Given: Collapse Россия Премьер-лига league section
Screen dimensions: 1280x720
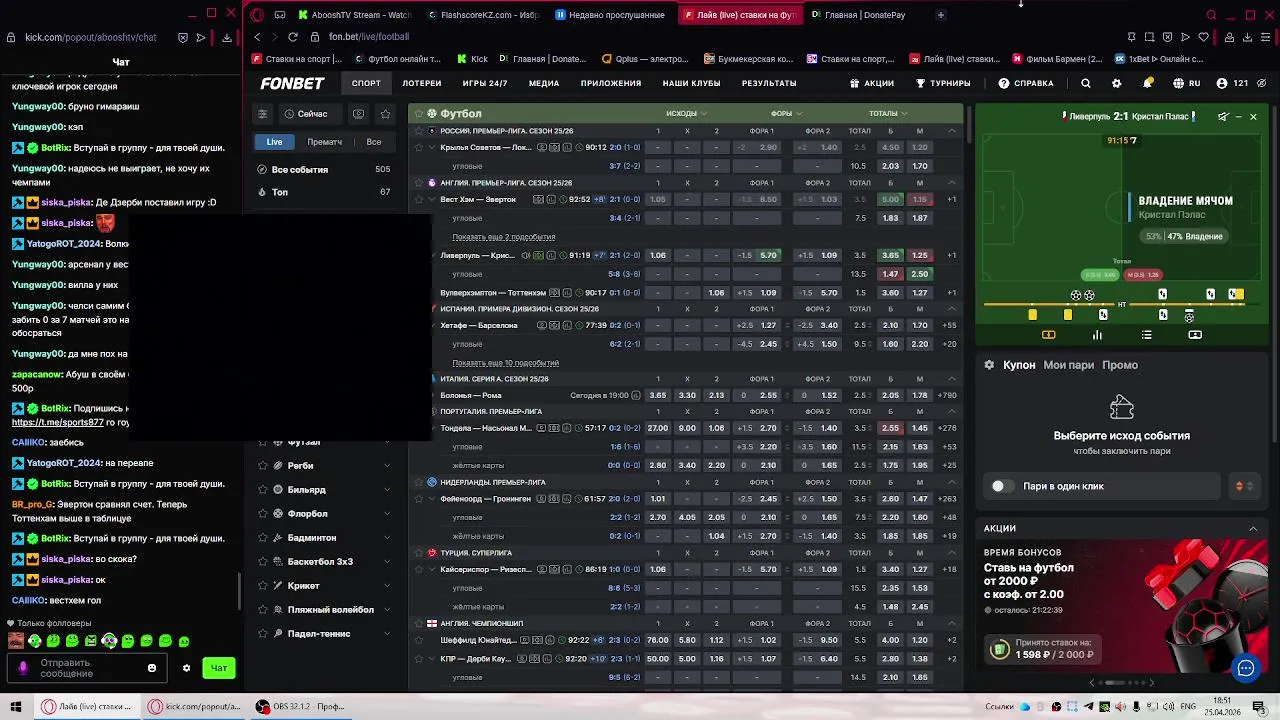Looking at the screenshot, I should pos(952,131).
